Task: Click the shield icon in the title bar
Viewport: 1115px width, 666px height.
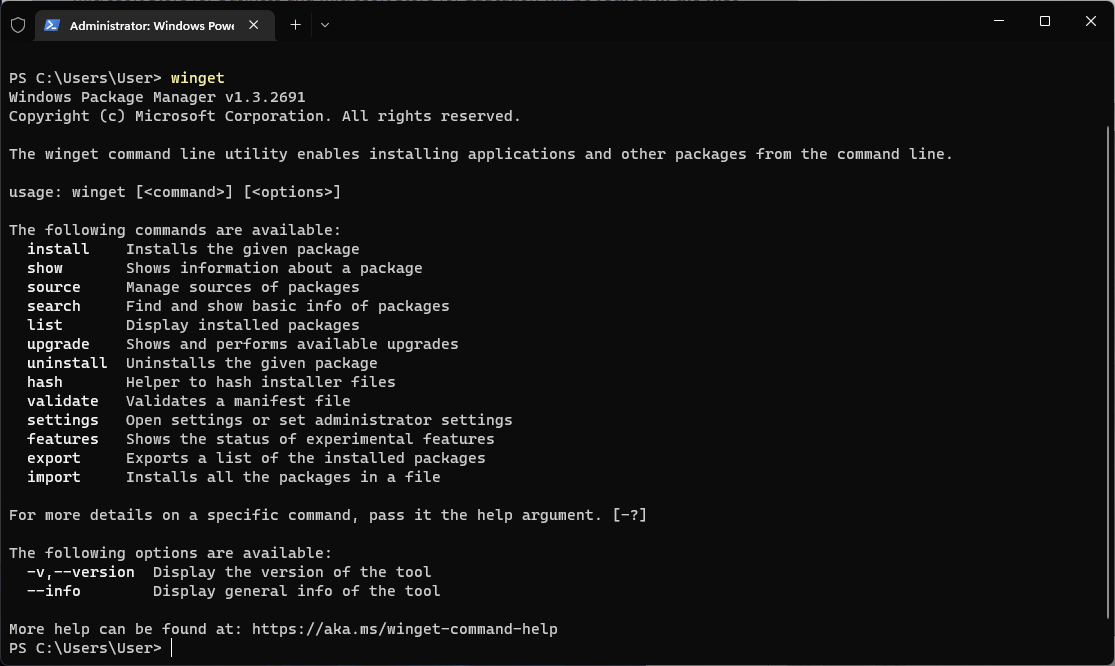Action: 18,25
